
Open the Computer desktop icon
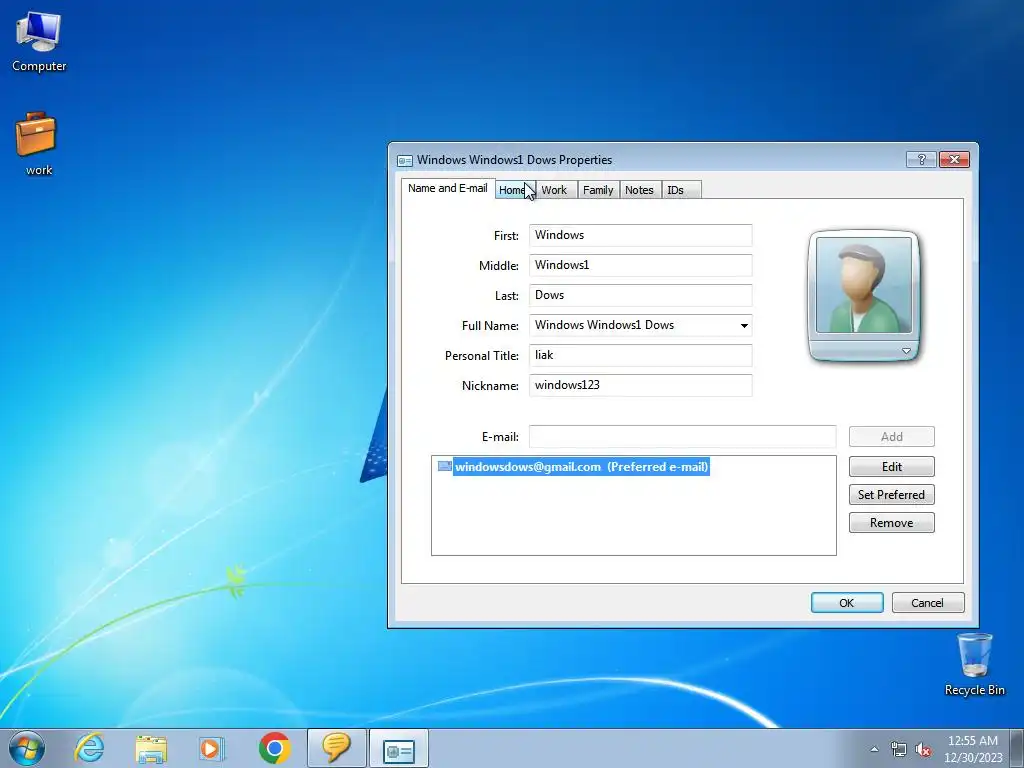point(39,42)
